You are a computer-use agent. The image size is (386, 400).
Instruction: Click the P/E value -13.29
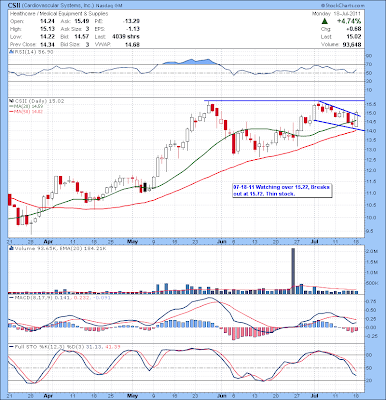132,21
